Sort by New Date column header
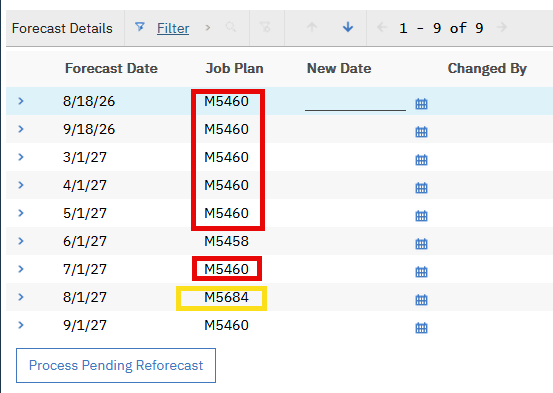 click(339, 68)
